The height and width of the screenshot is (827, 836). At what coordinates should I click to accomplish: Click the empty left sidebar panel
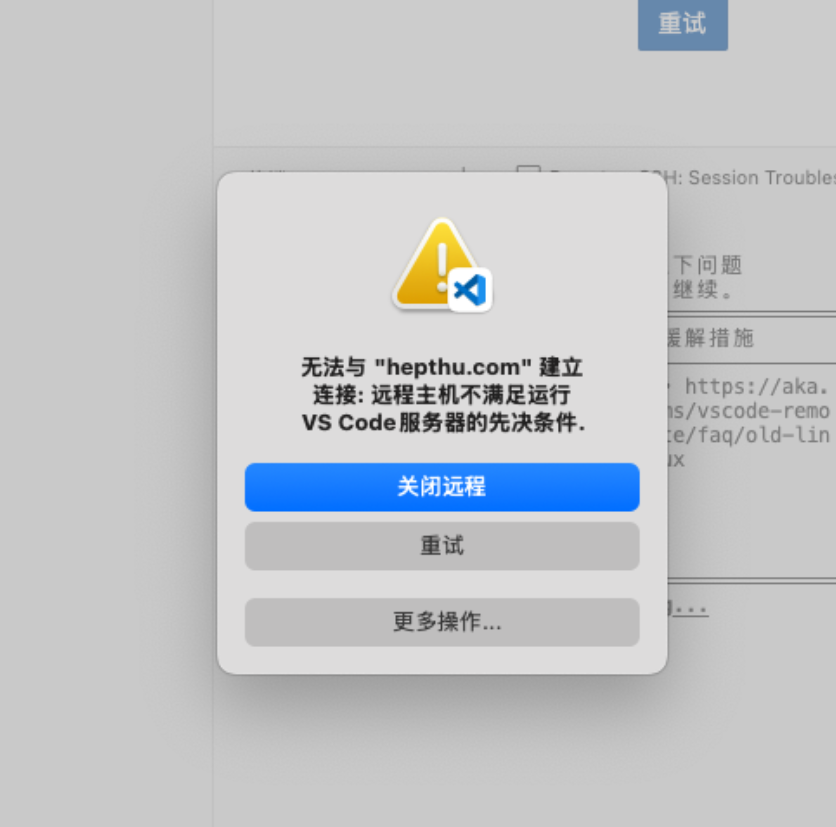pos(106,413)
